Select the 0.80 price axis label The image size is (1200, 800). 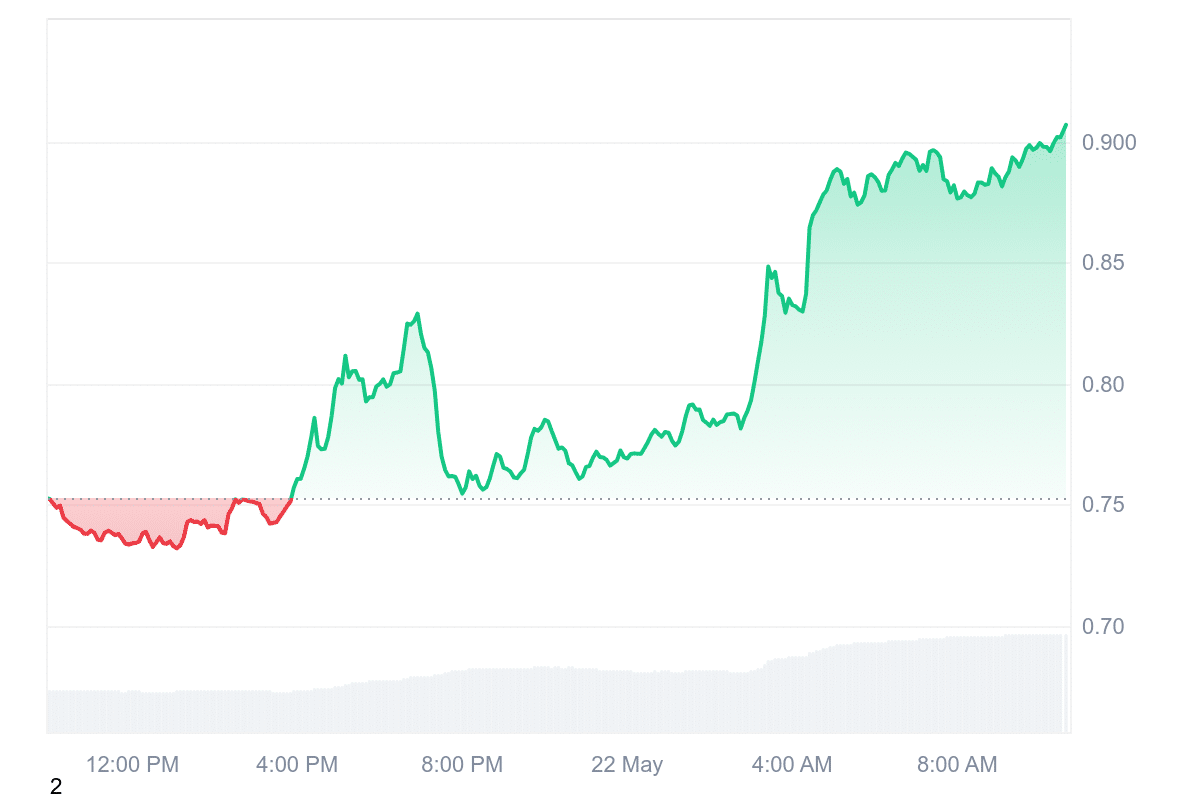(1104, 385)
